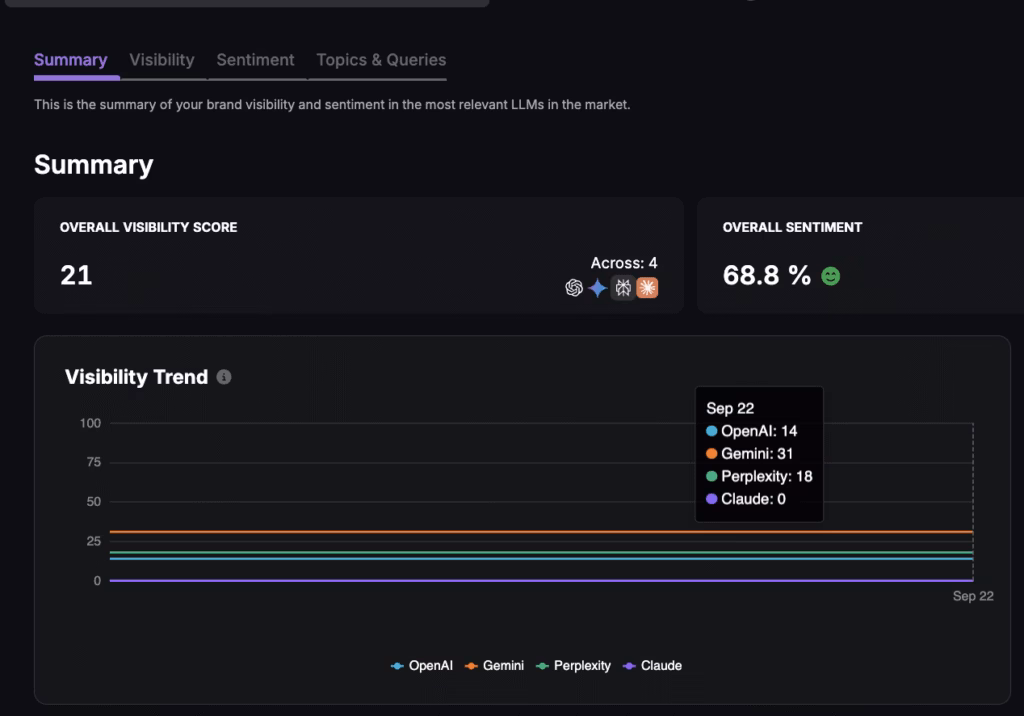Viewport: 1024px width, 716px height.
Task: Open the Topics & Queries tab
Action: (381, 60)
